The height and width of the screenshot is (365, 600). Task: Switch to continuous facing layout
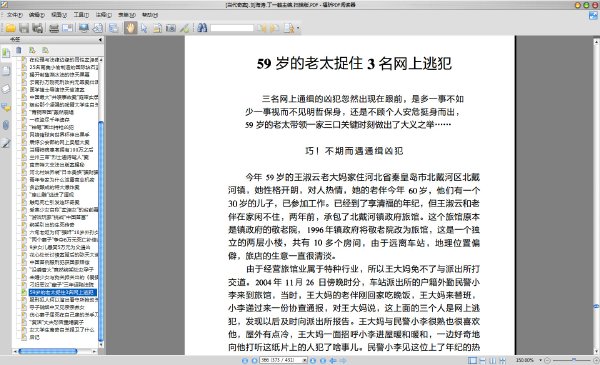(502, 360)
